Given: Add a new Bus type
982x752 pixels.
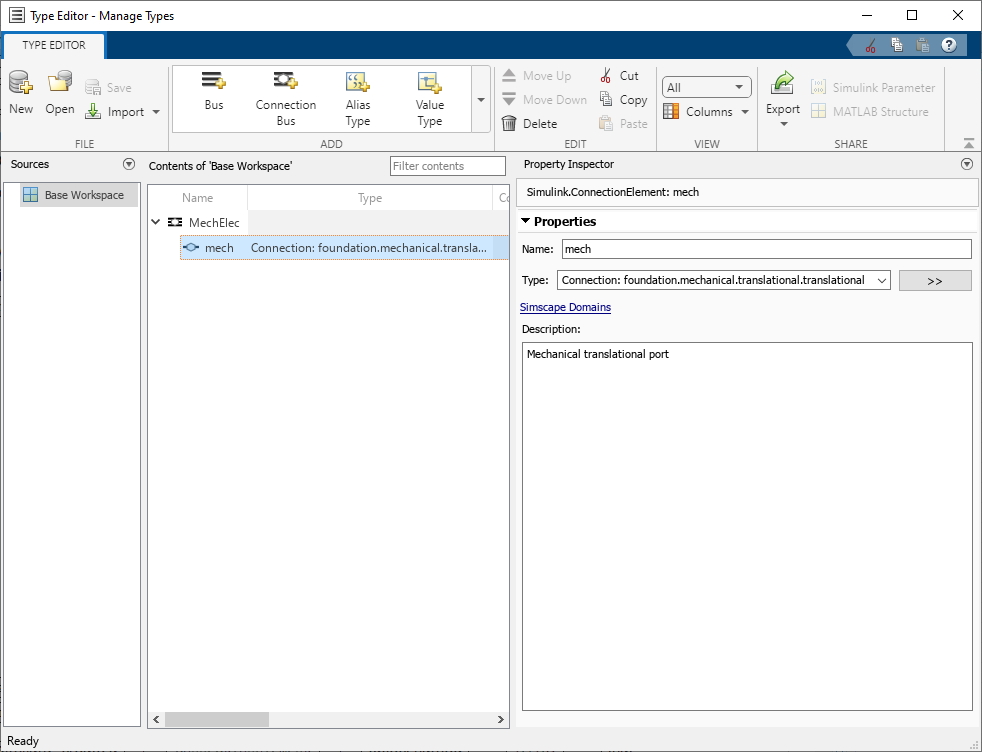Looking at the screenshot, I should tap(214, 91).
